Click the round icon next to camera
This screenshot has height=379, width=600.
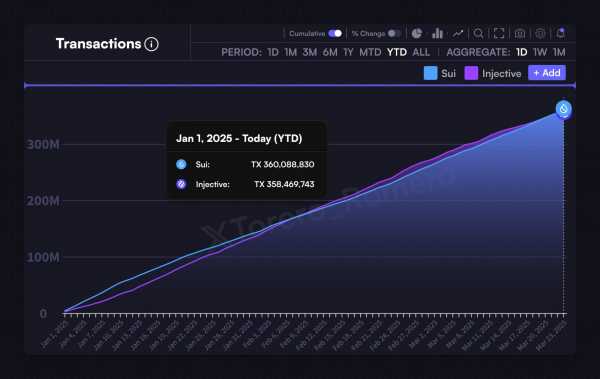[x=540, y=34]
